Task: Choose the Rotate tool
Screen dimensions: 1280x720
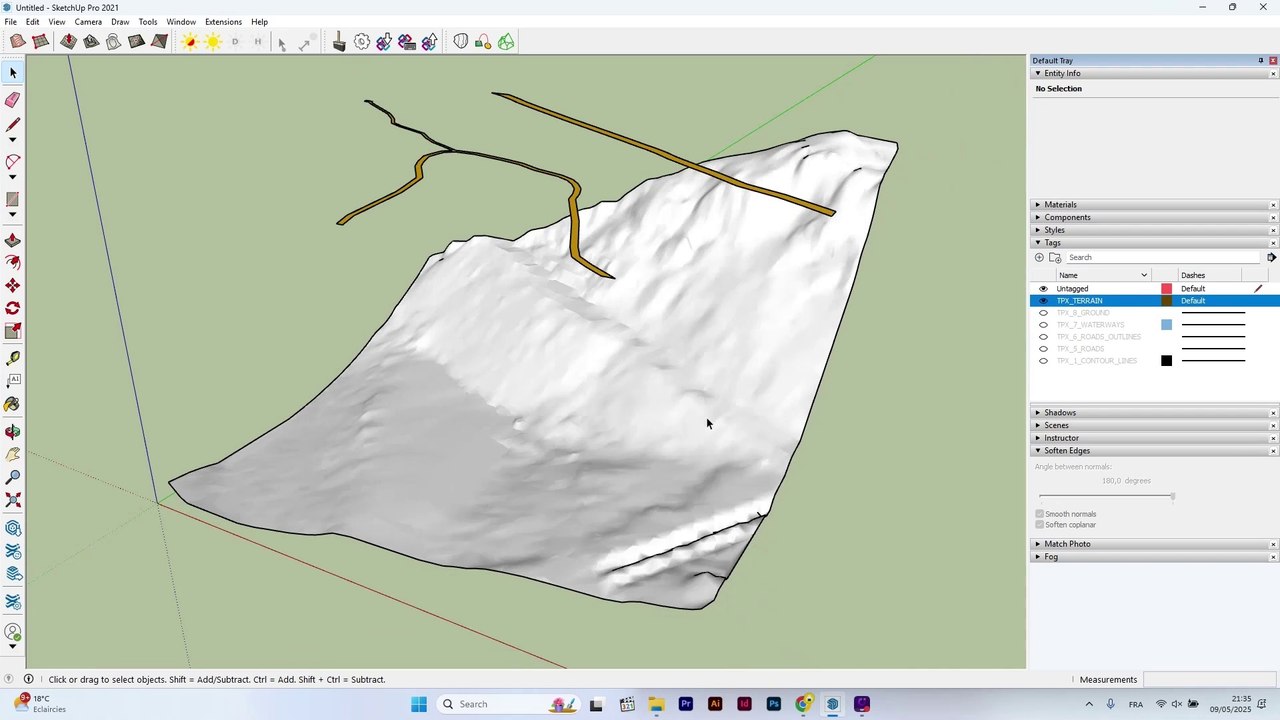Action: [13, 309]
